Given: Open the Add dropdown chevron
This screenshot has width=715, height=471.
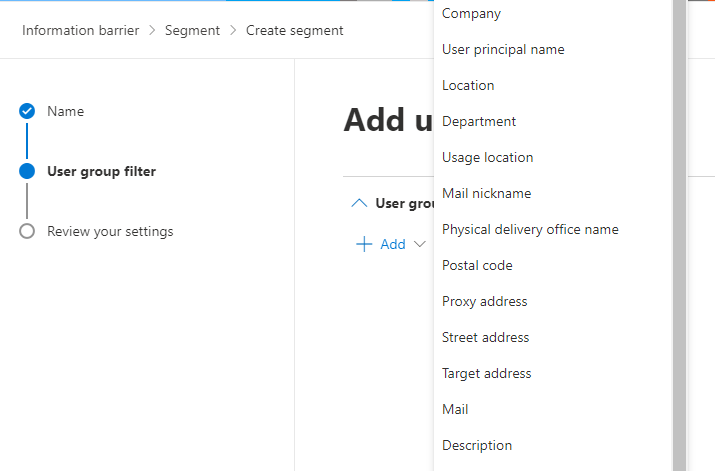Looking at the screenshot, I should 420,244.
